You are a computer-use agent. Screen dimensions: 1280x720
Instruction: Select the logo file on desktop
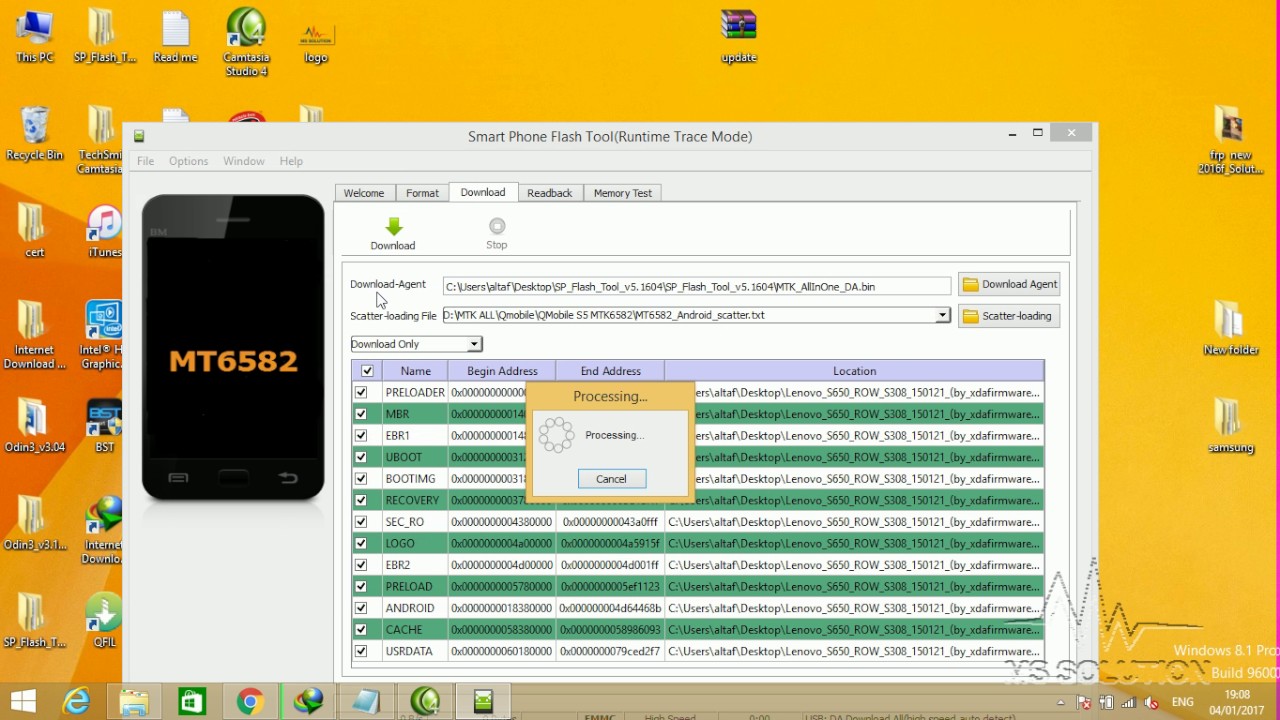(x=316, y=42)
